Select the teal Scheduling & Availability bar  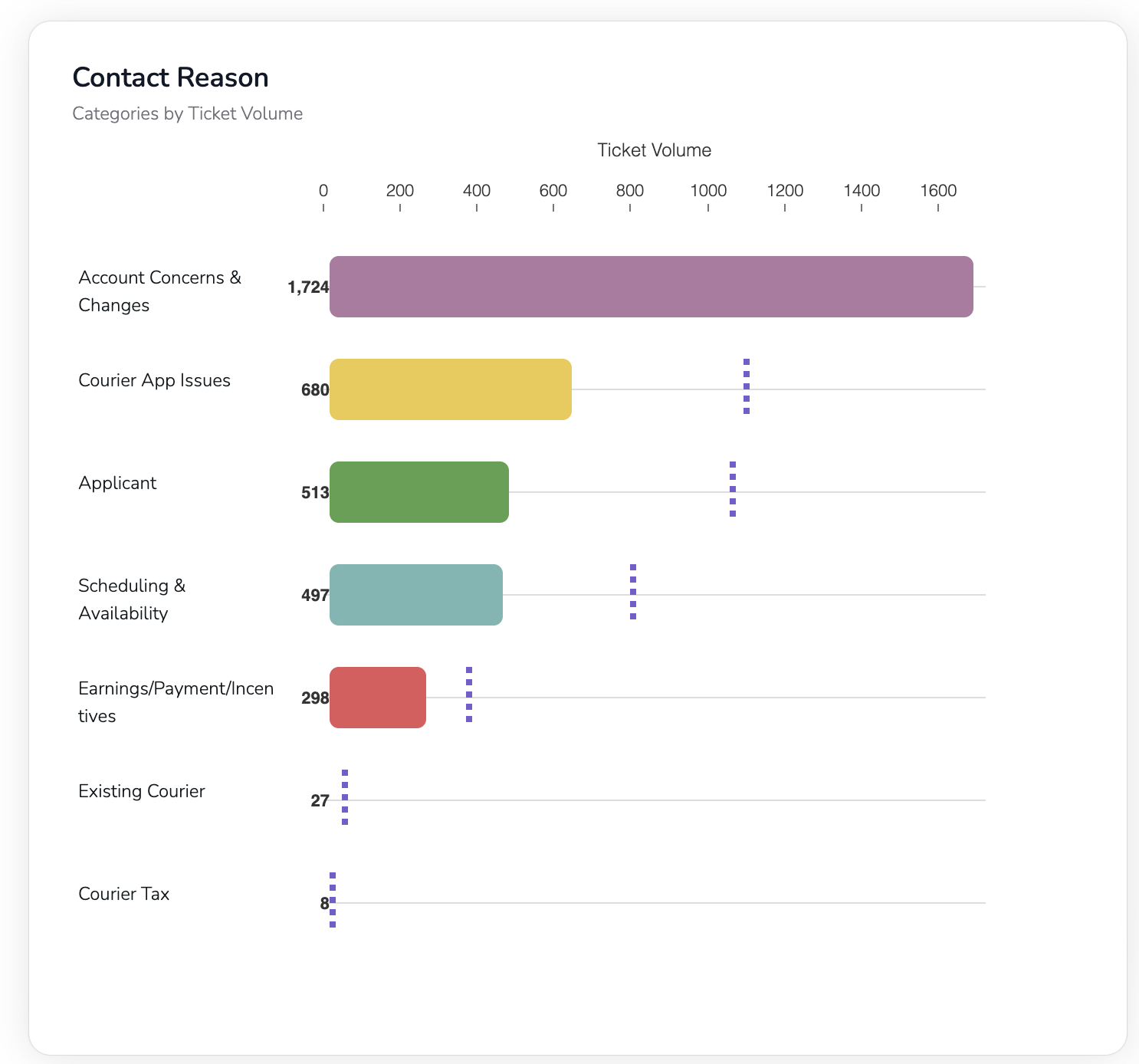[416, 595]
